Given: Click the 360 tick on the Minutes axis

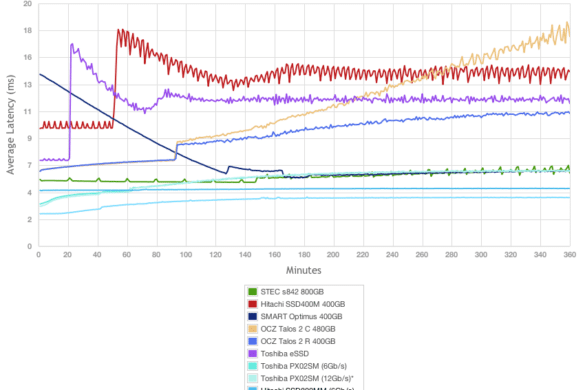Looking at the screenshot, I should pyautogui.click(x=570, y=255).
